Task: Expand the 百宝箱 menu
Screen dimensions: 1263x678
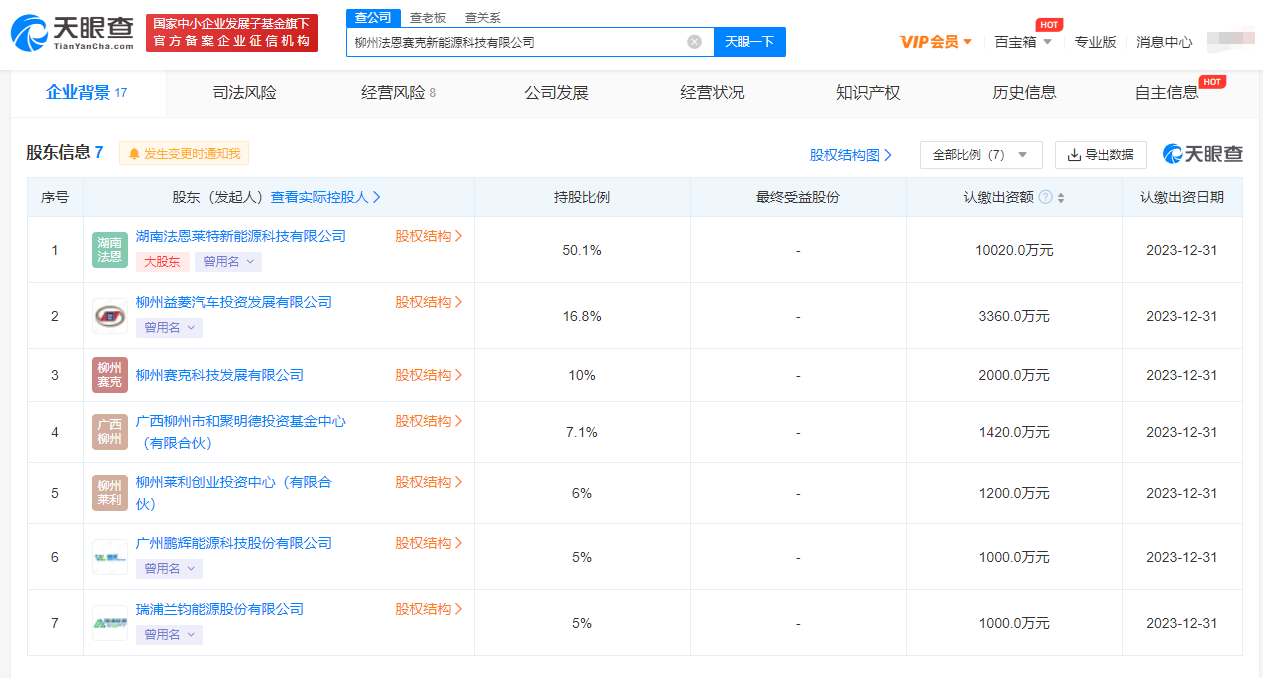Action: coord(1023,42)
